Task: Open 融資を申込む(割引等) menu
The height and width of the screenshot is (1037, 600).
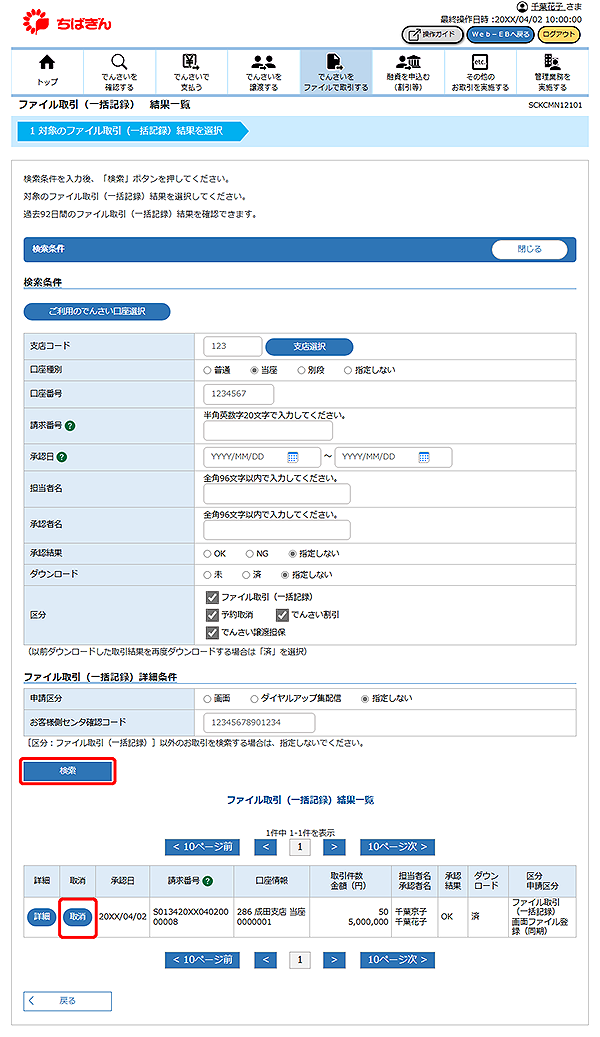Action: point(408,71)
